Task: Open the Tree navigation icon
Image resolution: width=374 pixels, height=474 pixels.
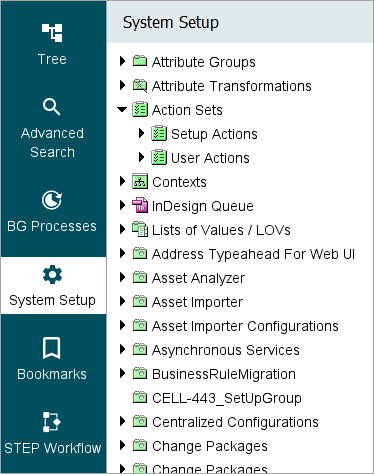Action: click(x=52, y=33)
